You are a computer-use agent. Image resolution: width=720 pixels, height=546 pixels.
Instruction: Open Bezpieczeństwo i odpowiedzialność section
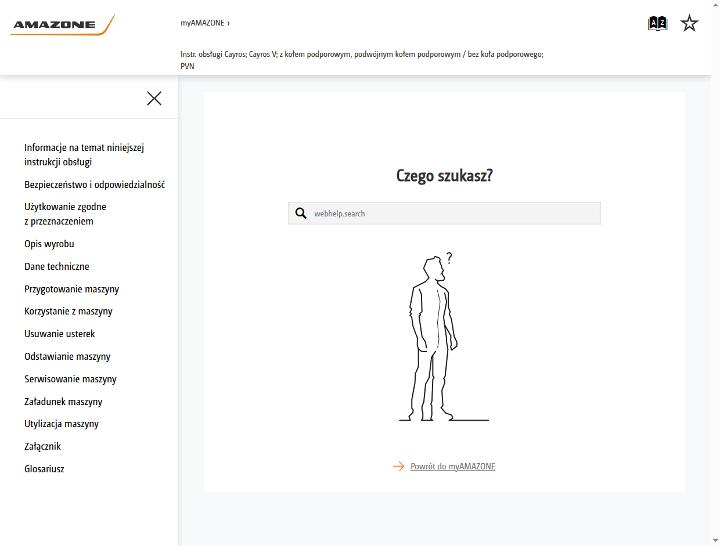pyautogui.click(x=95, y=185)
